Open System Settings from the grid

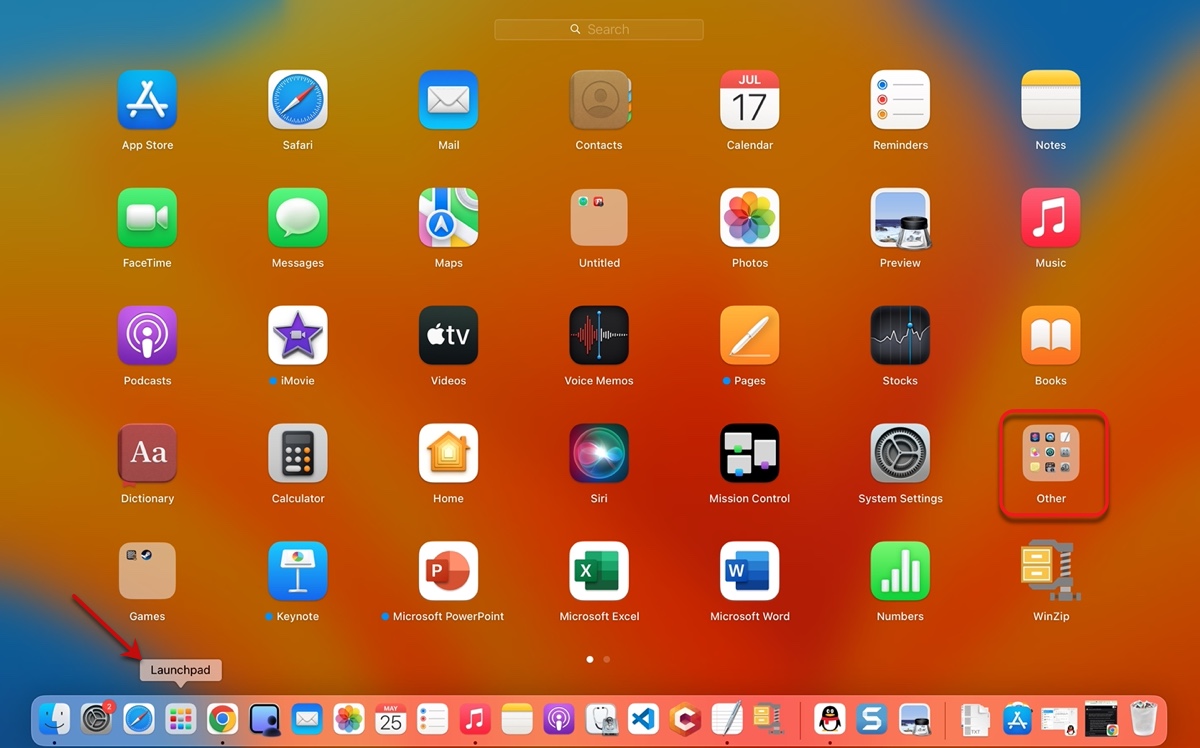point(900,454)
